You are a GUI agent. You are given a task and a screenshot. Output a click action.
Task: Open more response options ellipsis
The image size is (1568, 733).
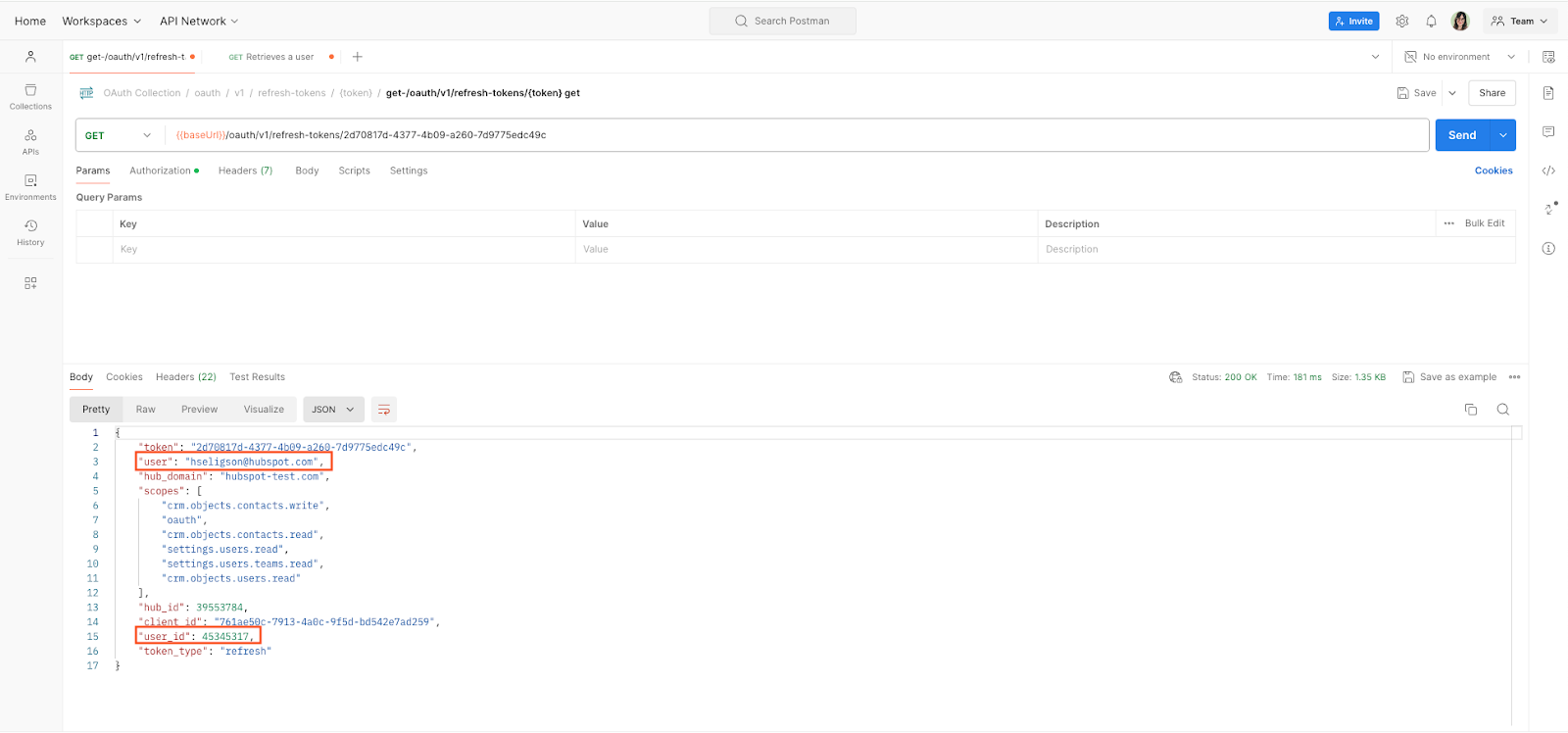tap(1514, 377)
